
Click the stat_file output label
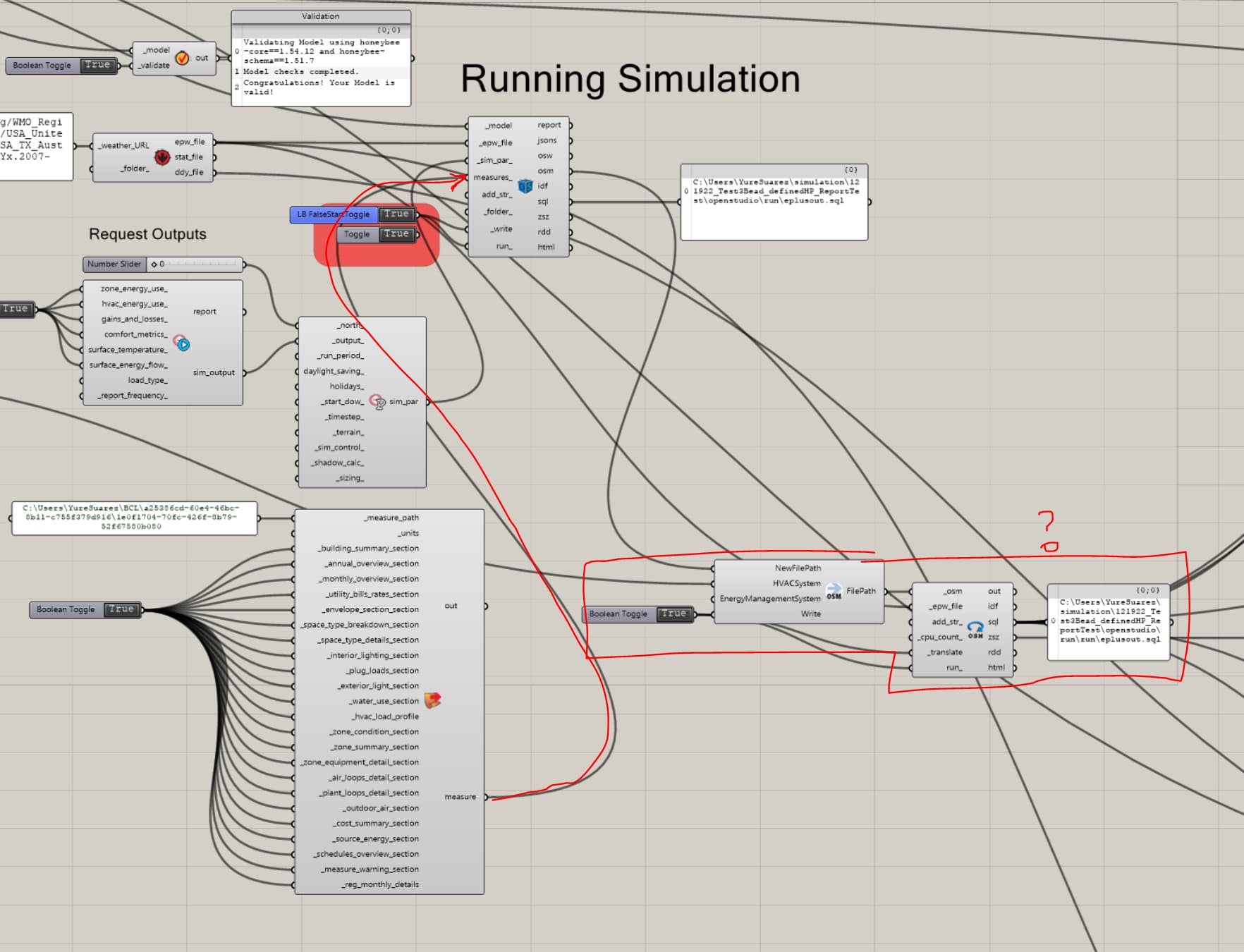(x=188, y=157)
